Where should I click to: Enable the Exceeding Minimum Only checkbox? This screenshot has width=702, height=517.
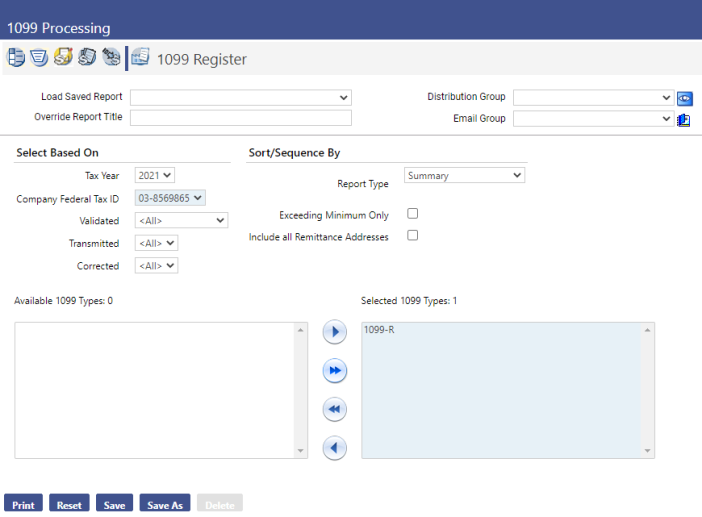412,214
